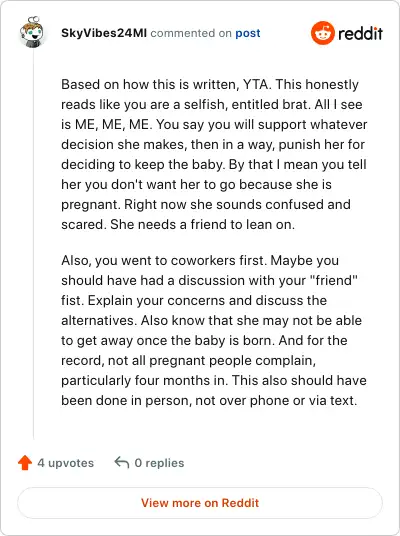Click the orange upvote arrow icon
Image resolution: width=400 pixels, height=536 pixels.
pyautogui.click(x=25, y=463)
